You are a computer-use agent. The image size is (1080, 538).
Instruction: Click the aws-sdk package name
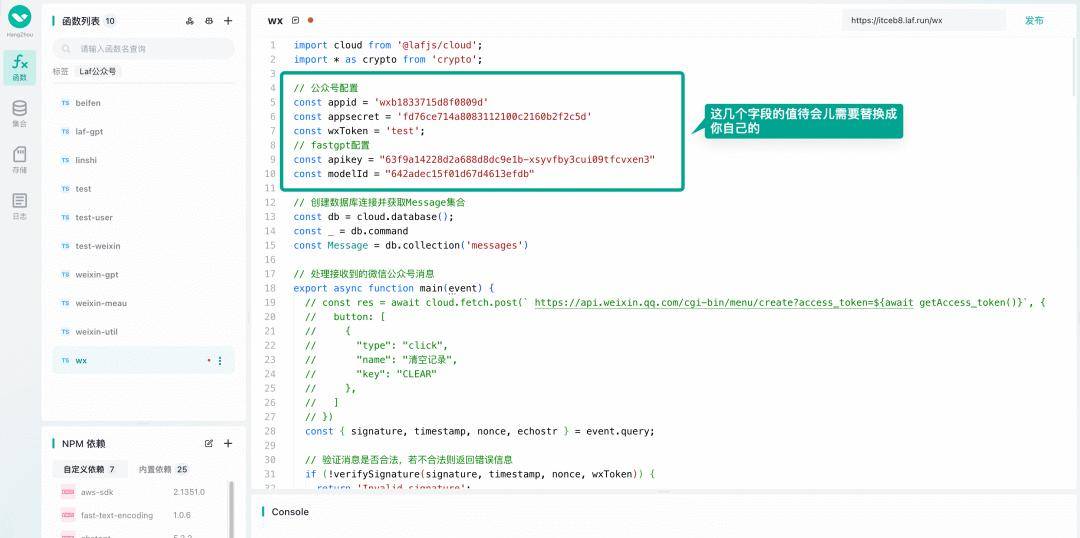tap(97, 492)
